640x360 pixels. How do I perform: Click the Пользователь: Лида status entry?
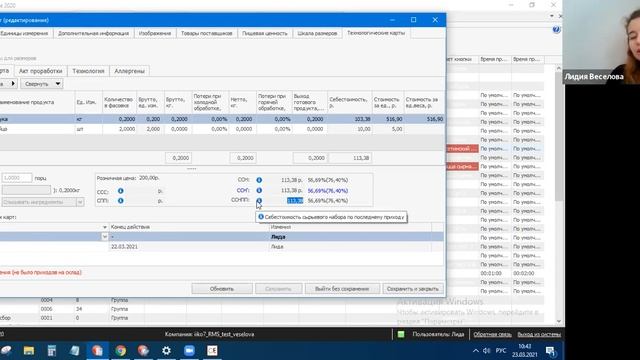[x=438, y=334]
